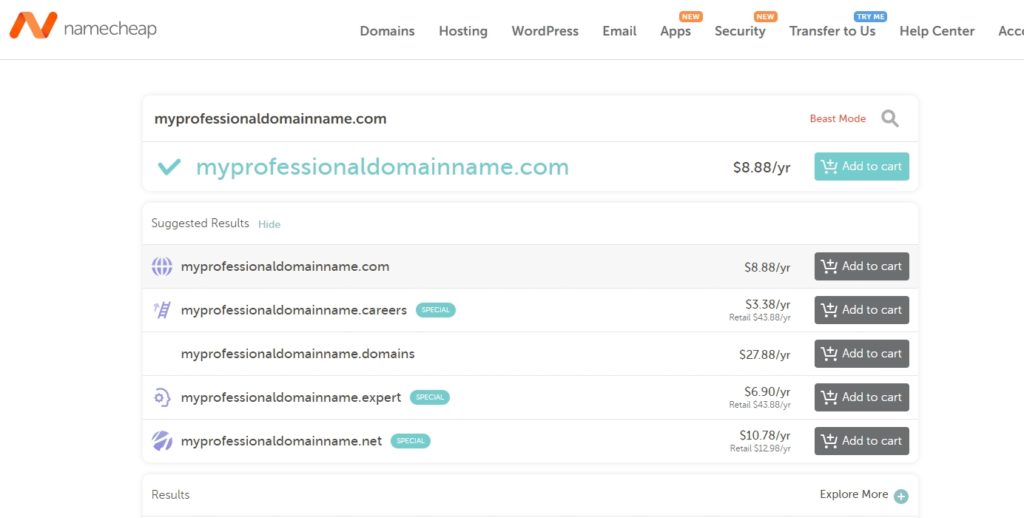Add suggested .com domain to cart
1024x518 pixels.
click(x=861, y=267)
